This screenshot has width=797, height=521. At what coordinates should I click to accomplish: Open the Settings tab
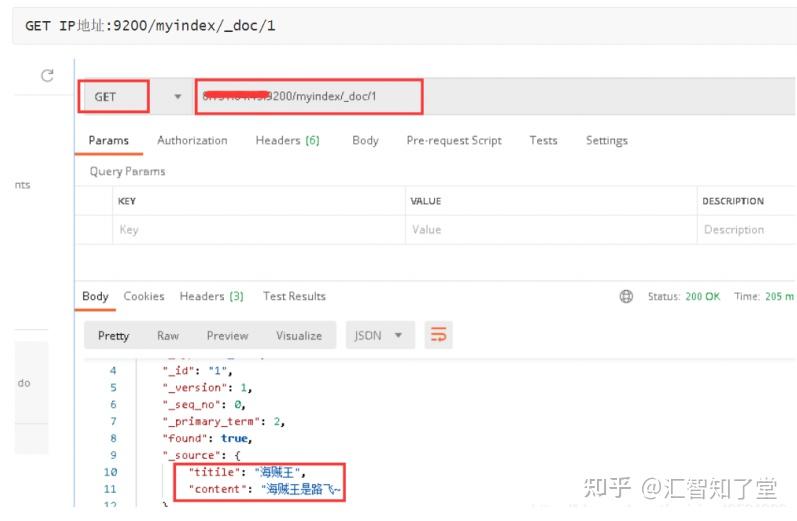pyautogui.click(x=606, y=140)
